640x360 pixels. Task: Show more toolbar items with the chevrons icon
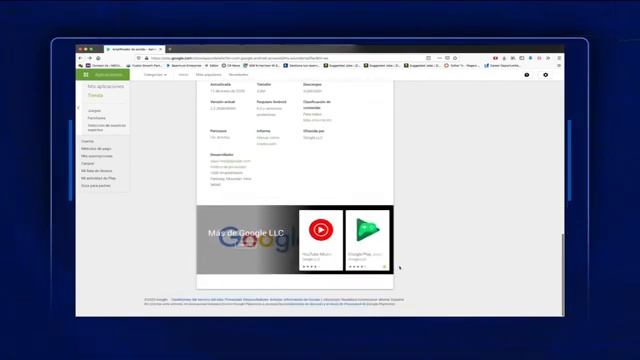[x=549, y=58]
